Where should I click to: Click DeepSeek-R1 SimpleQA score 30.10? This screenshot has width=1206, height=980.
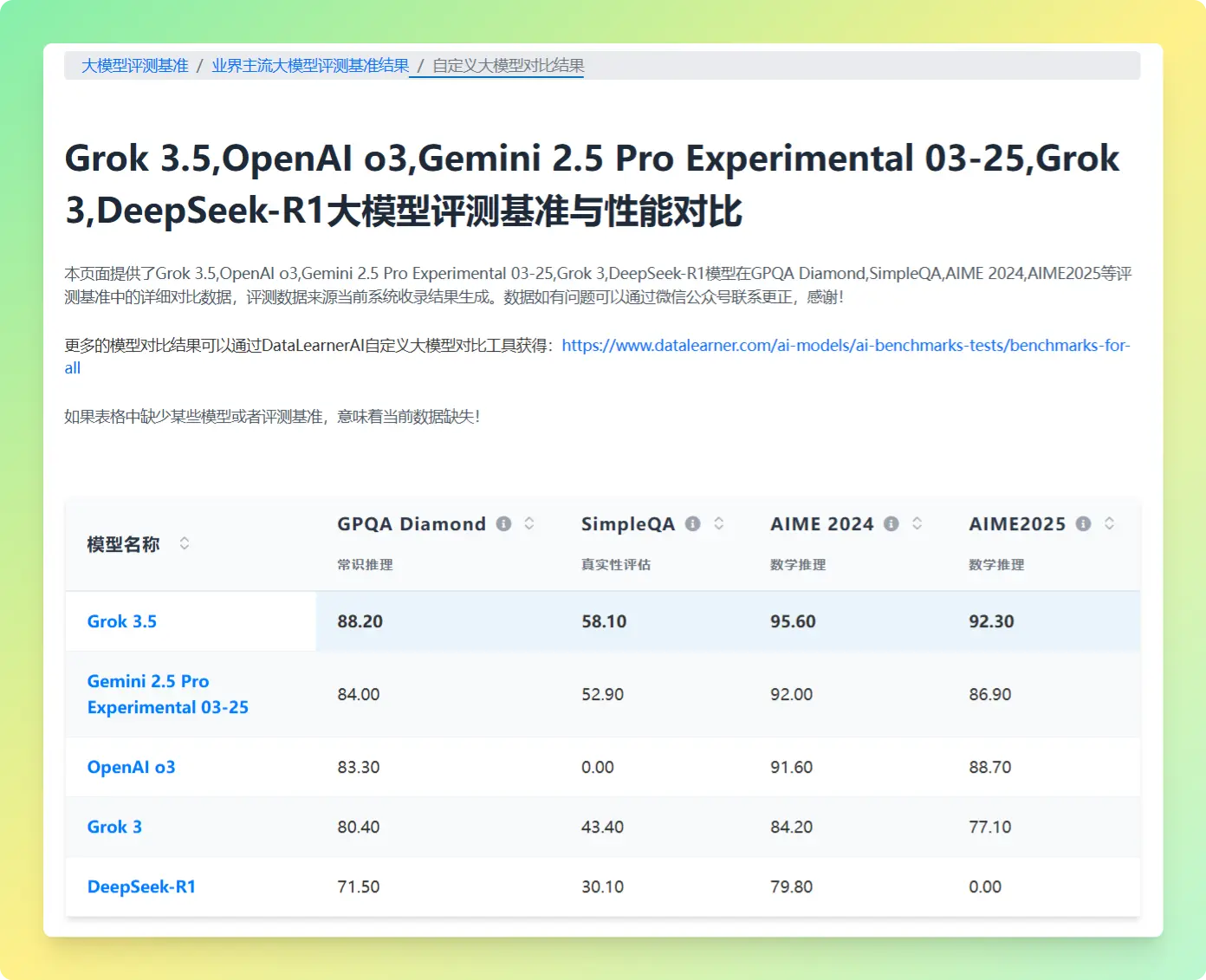(x=602, y=886)
